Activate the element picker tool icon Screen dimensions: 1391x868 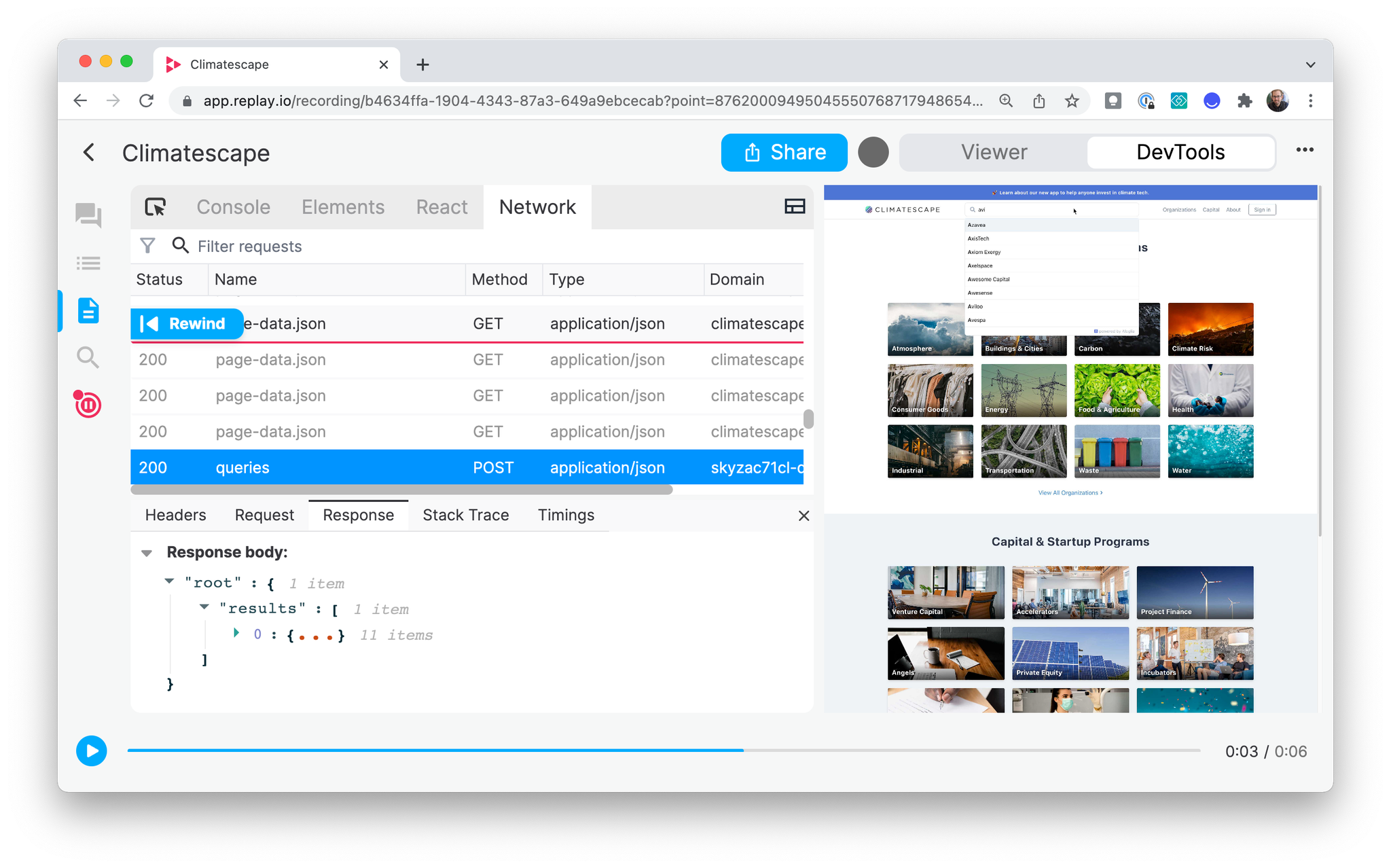156,207
